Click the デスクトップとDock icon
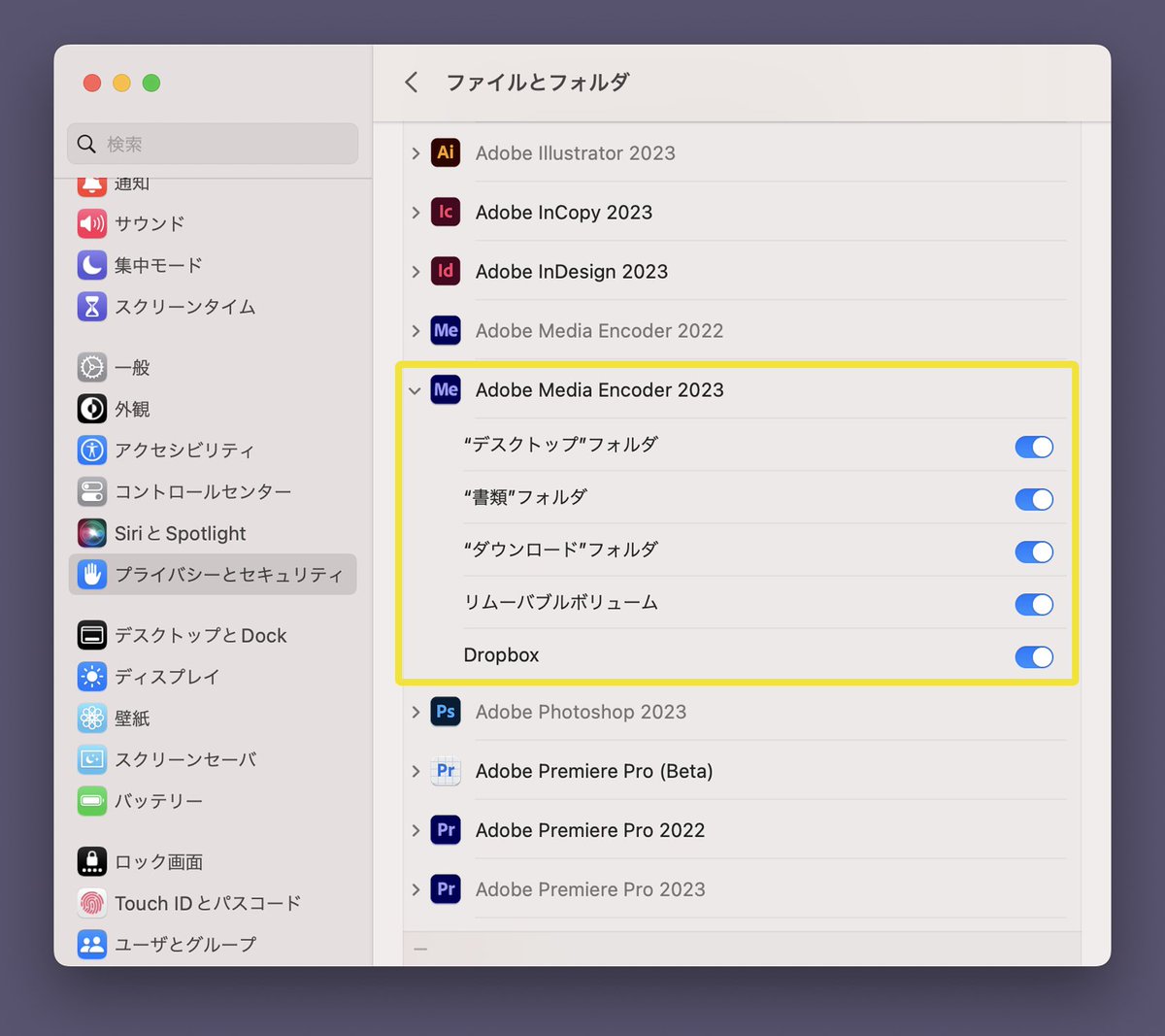Screen dimensions: 1165x1036 (x=92, y=635)
